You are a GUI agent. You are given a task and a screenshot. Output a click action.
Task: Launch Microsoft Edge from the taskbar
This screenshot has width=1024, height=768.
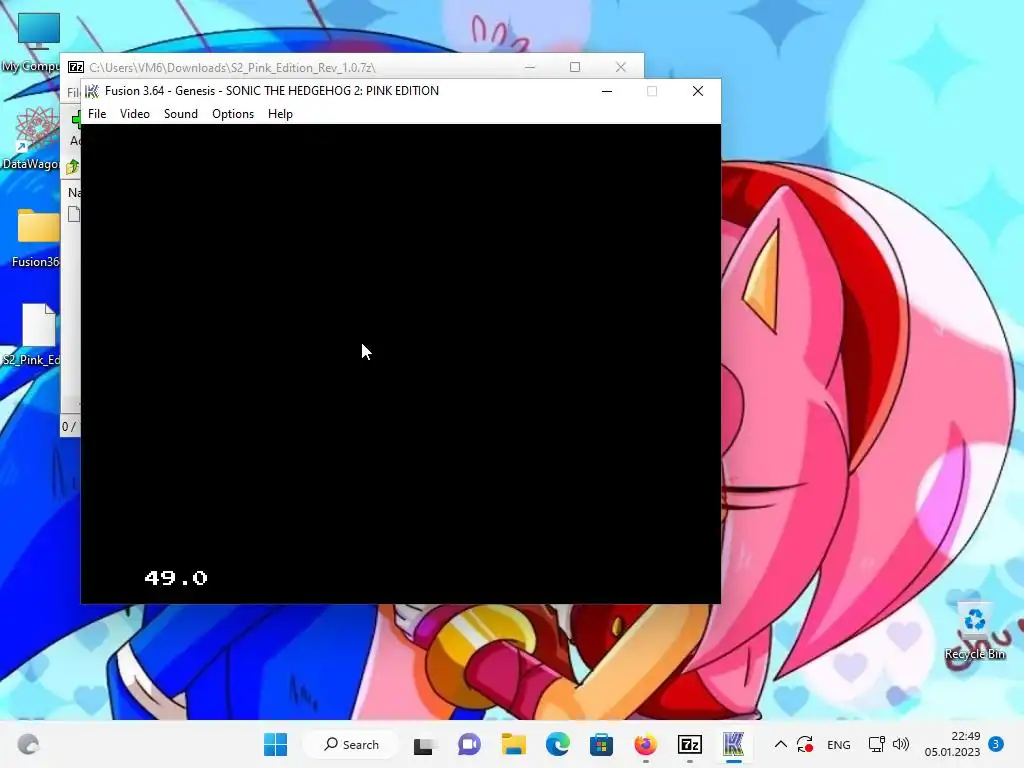558,744
